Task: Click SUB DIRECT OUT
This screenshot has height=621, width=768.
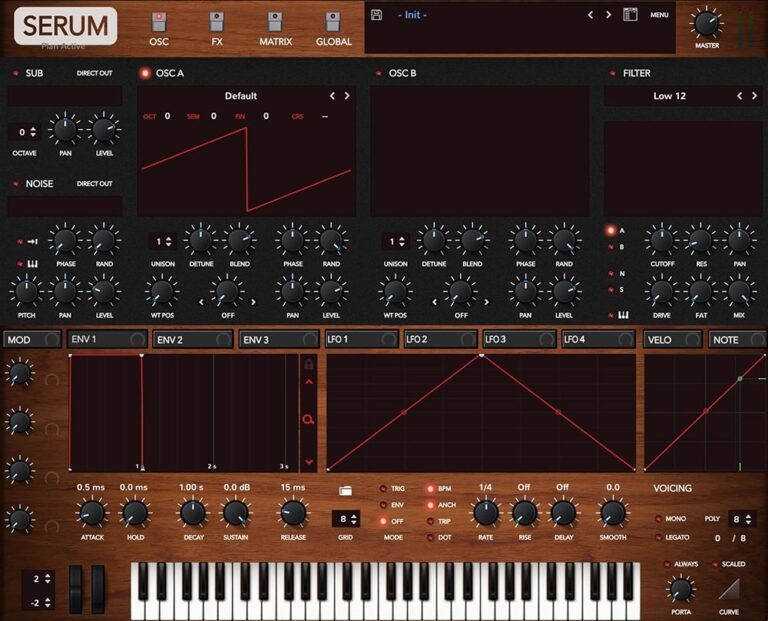Action: coord(95,73)
